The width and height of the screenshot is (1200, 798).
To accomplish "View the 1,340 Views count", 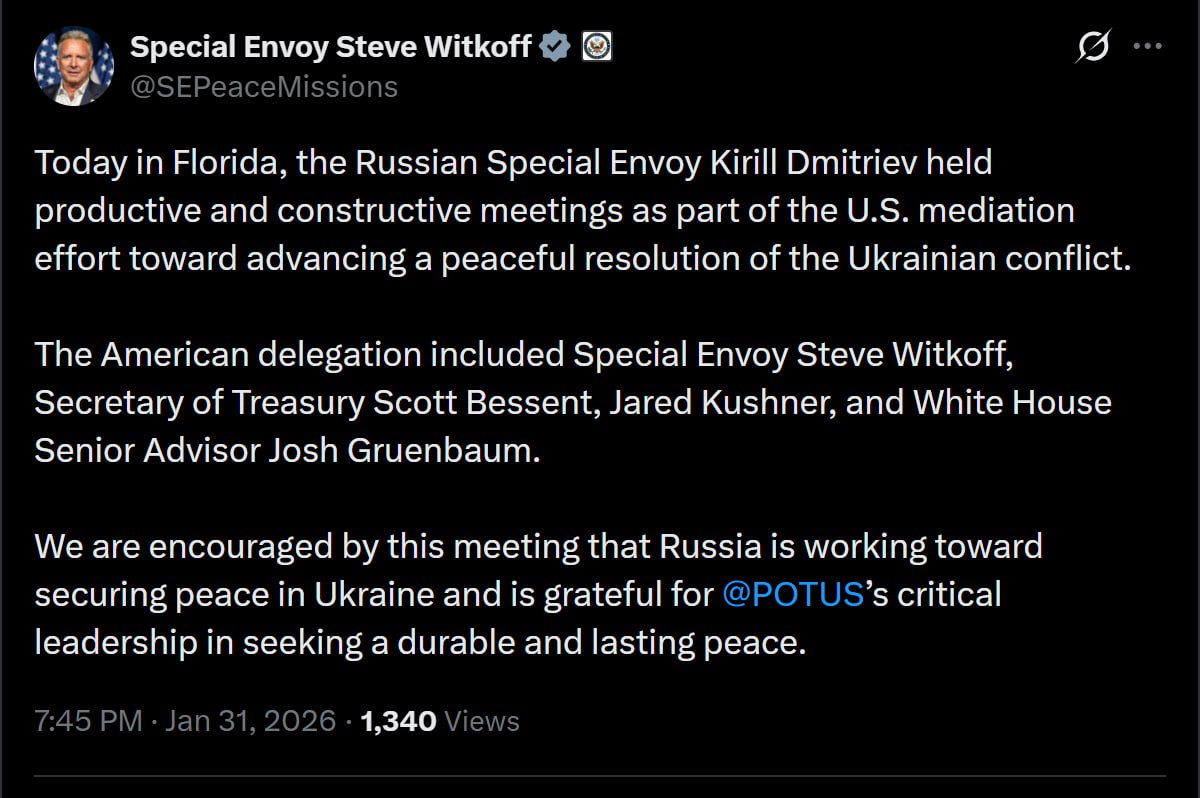I will pos(440,721).
